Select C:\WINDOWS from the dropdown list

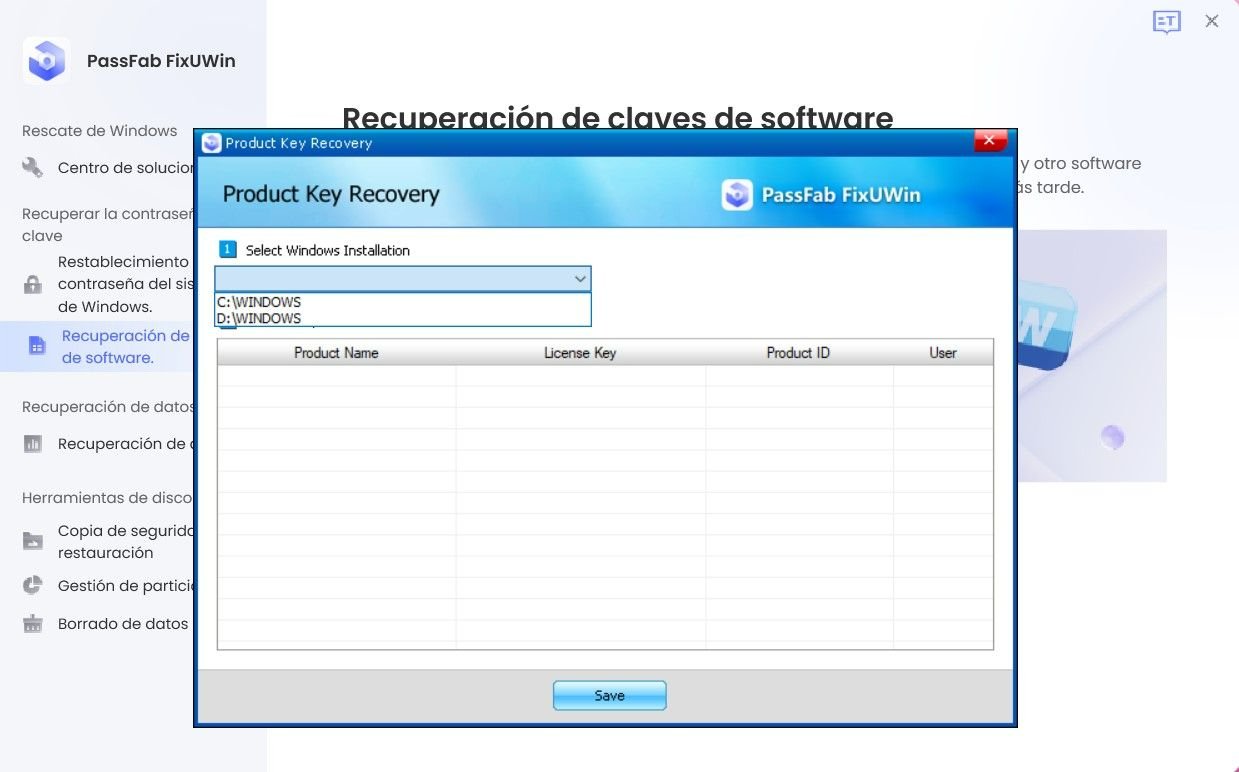click(x=258, y=301)
